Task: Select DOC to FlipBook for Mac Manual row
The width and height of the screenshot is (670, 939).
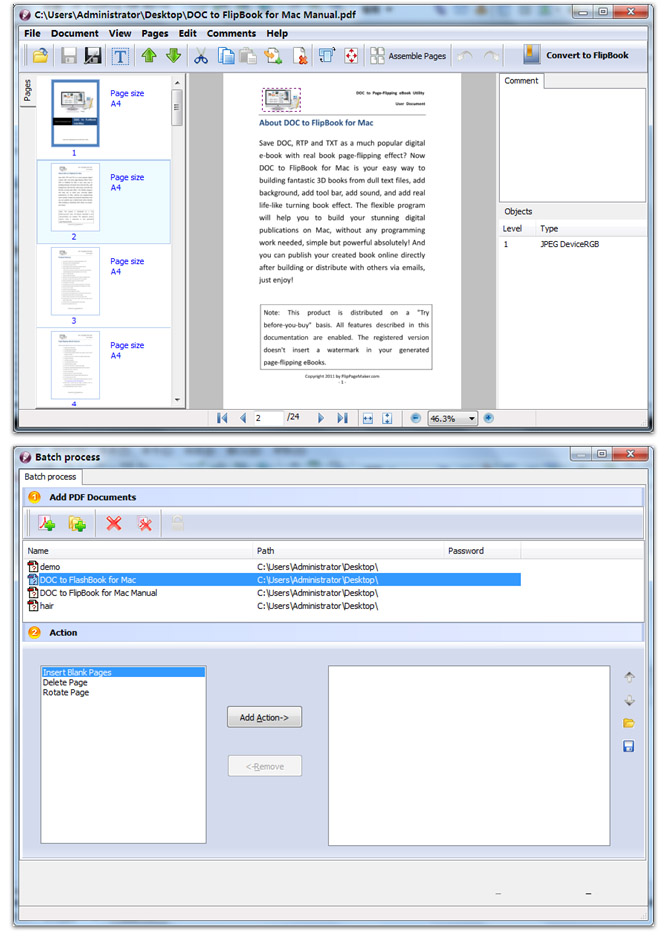Action: point(274,593)
